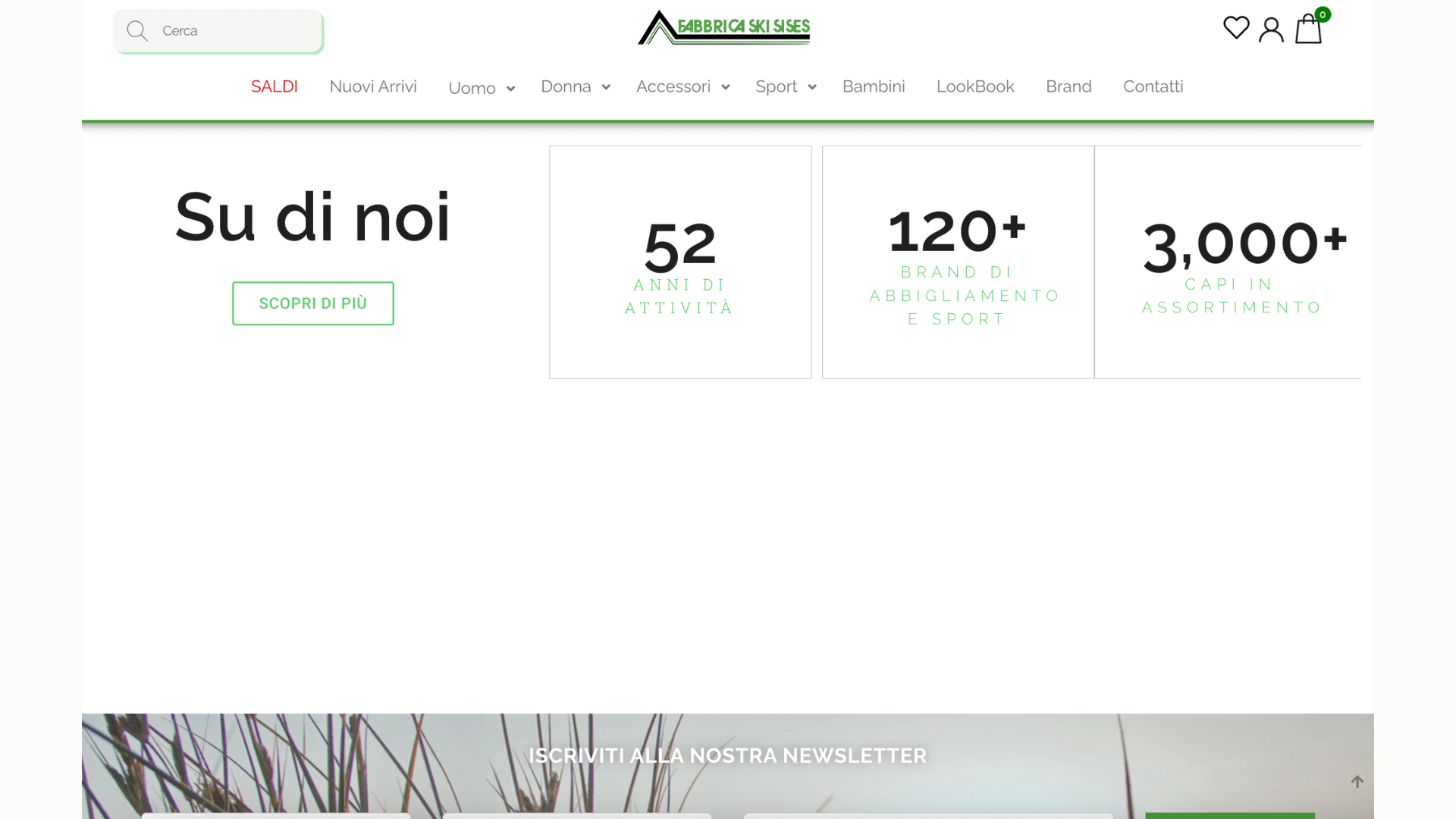Expand the Accessori dropdown chevron
Screen dimensions: 1456x819
(726, 87)
